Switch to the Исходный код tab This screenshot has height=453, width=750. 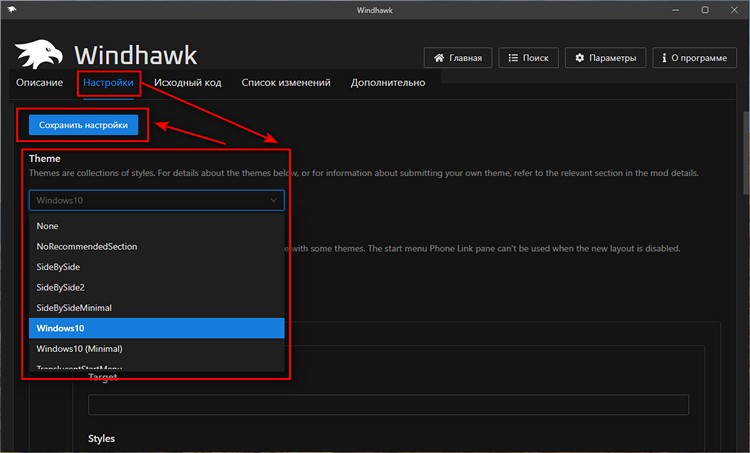(x=188, y=82)
